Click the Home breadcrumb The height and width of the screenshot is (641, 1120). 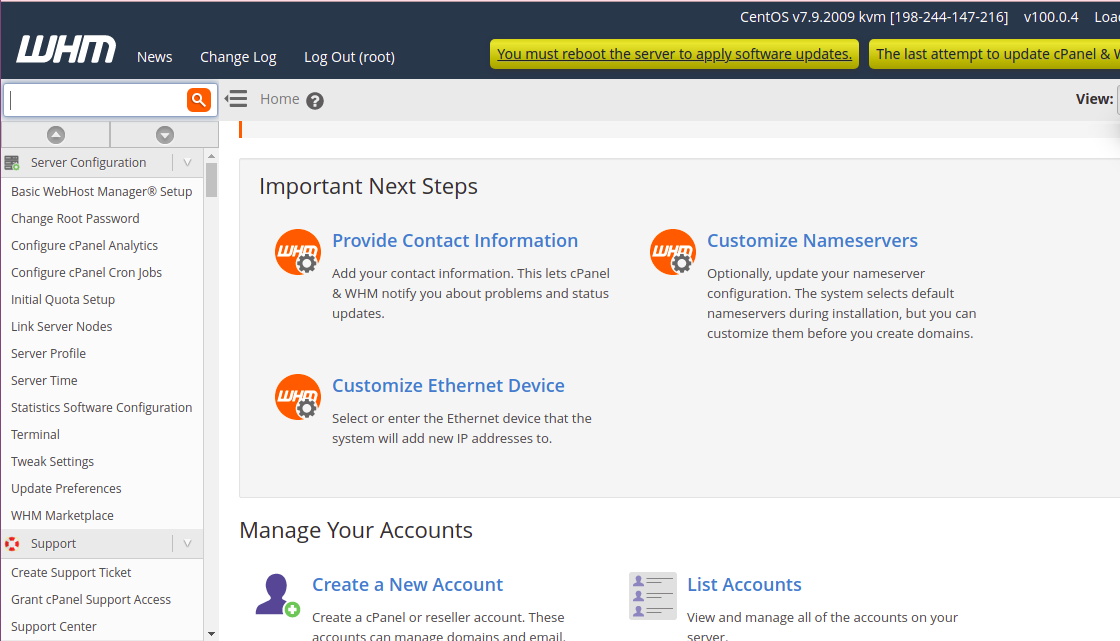pyautogui.click(x=279, y=99)
